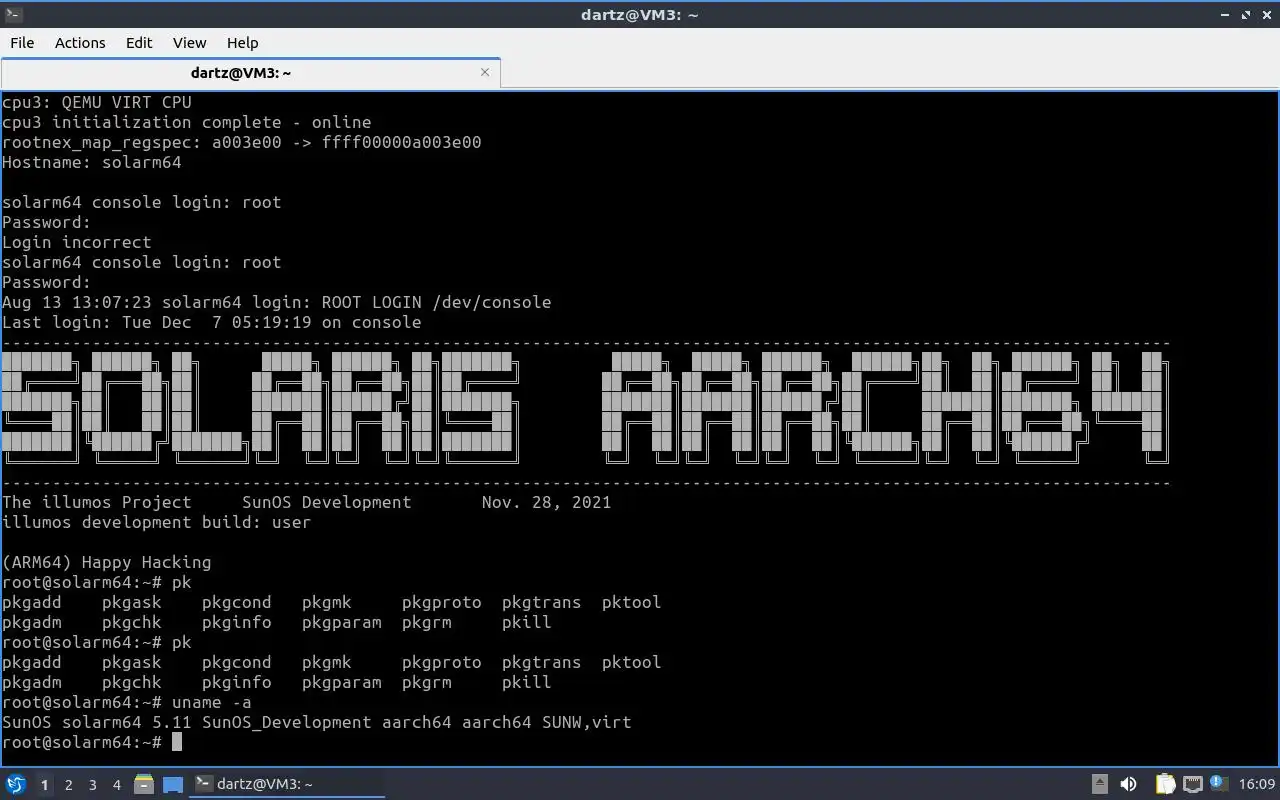The width and height of the screenshot is (1280, 800).
Task: Switch to virtual desktop 2 in pager
Action: 68,785
